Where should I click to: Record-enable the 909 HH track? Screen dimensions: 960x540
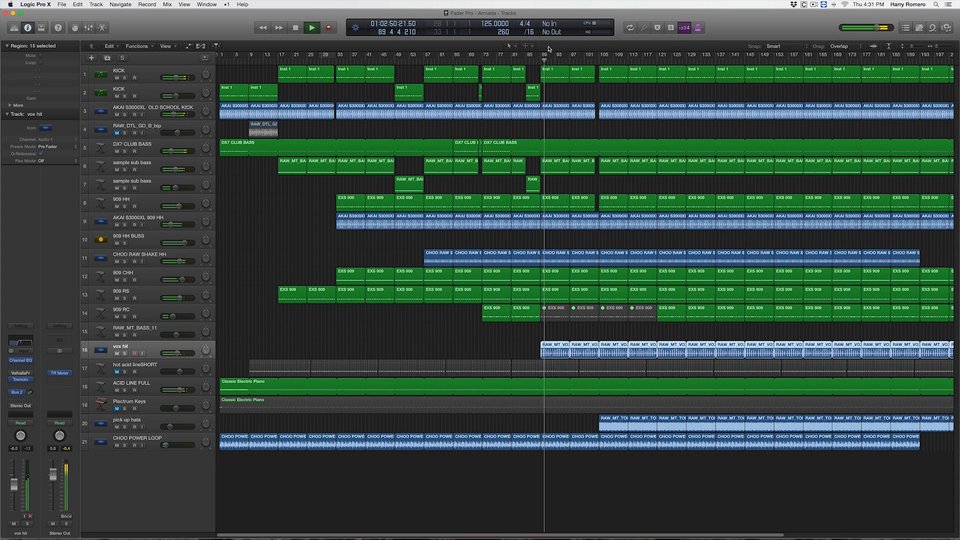coord(134,206)
